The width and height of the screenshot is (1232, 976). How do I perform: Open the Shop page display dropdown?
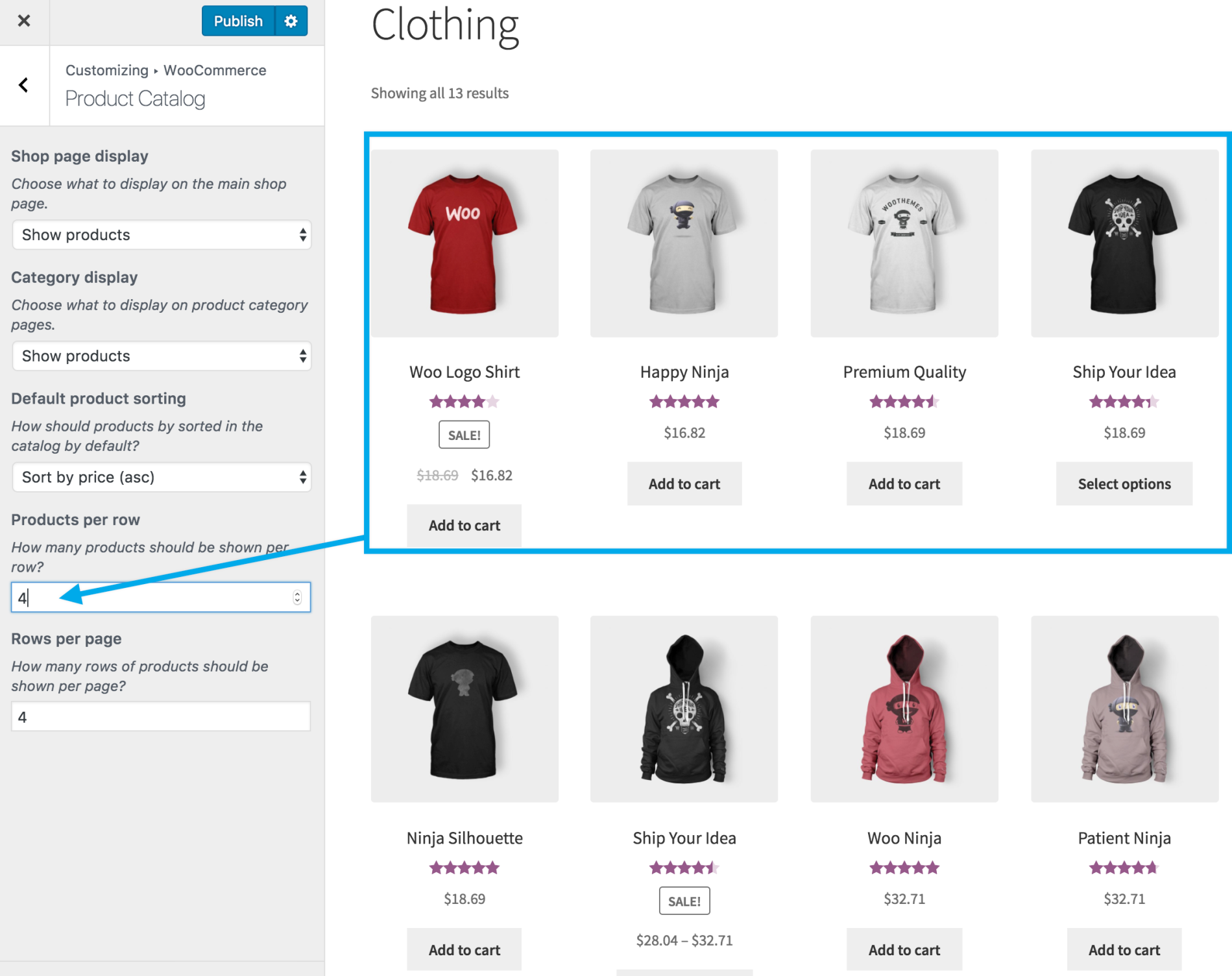tap(161, 235)
